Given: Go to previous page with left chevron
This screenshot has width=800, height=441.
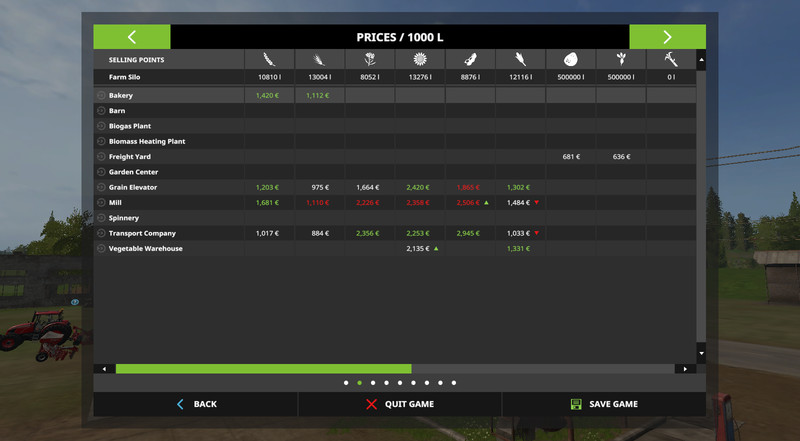Looking at the screenshot, I should tap(132, 37).
